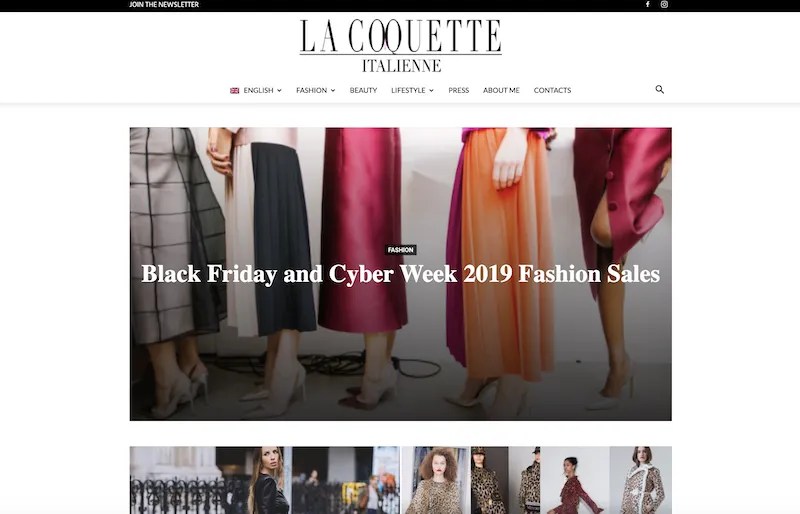Open the Instagram profile icon
The height and width of the screenshot is (514, 800).
(x=664, y=5)
